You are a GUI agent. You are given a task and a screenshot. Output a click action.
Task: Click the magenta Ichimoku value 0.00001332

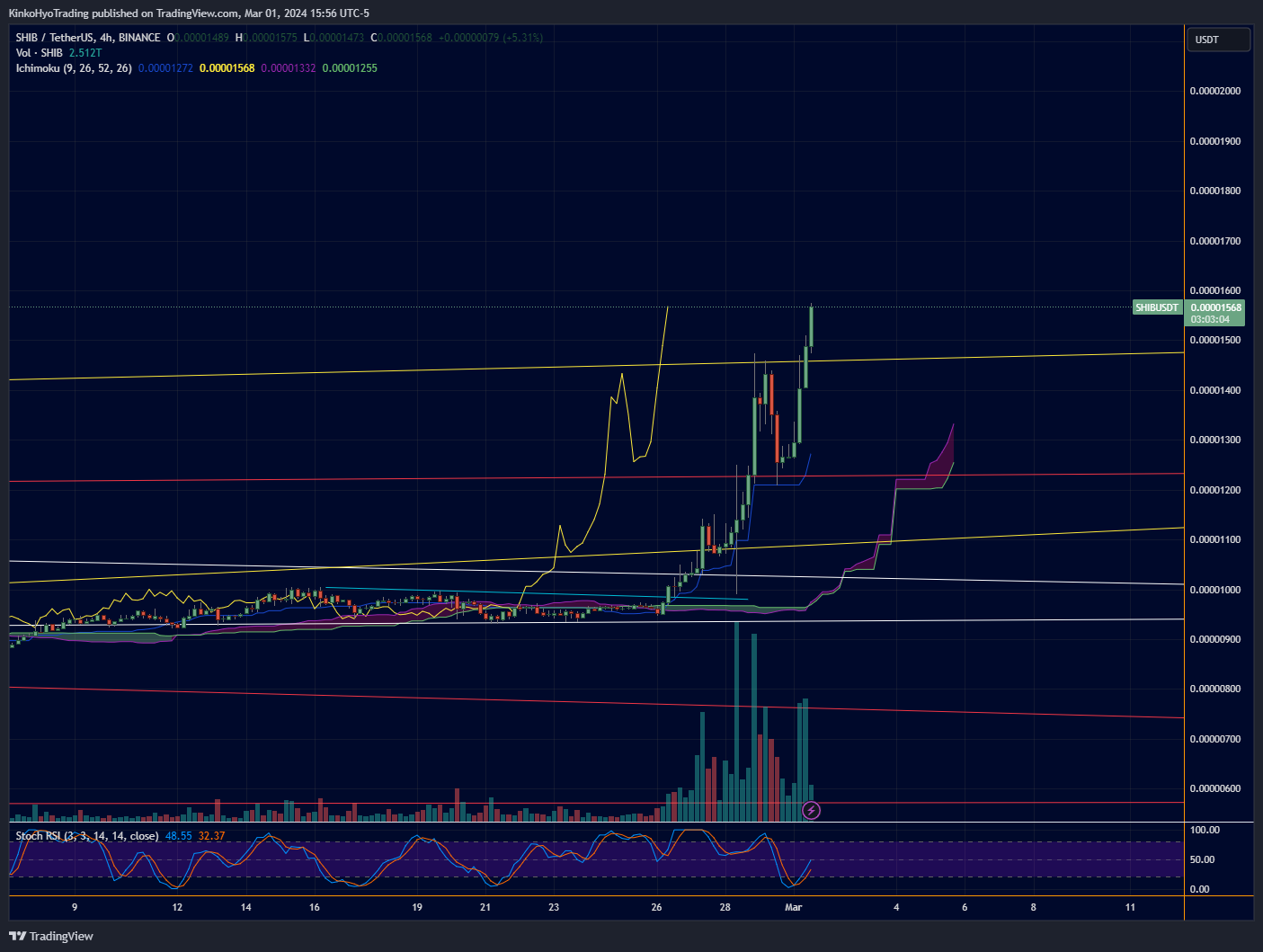tap(289, 68)
